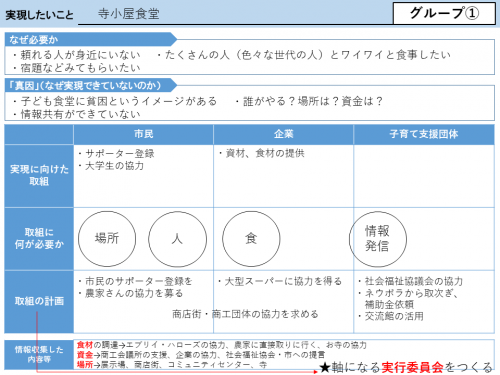Select the 人 circle
This screenshot has height=375, width=500.
point(177,239)
